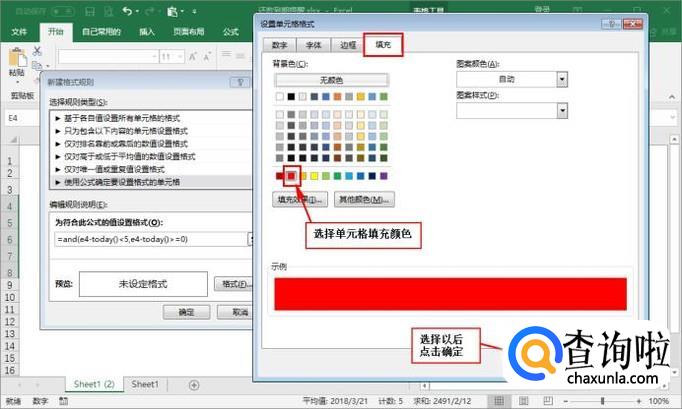Select the Sheet1 worksheet tab
682x409 pixels.
click(x=145, y=384)
